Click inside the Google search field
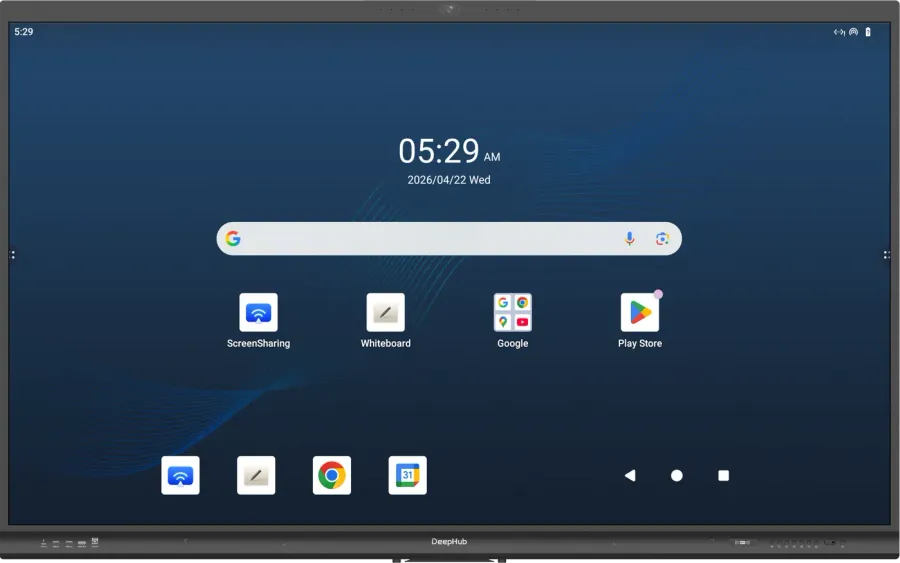Image resolution: width=900 pixels, height=563 pixels. coord(449,239)
